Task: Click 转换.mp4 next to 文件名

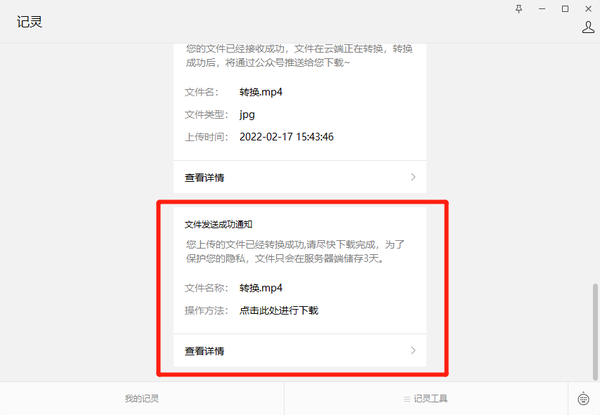Action: coord(261,92)
